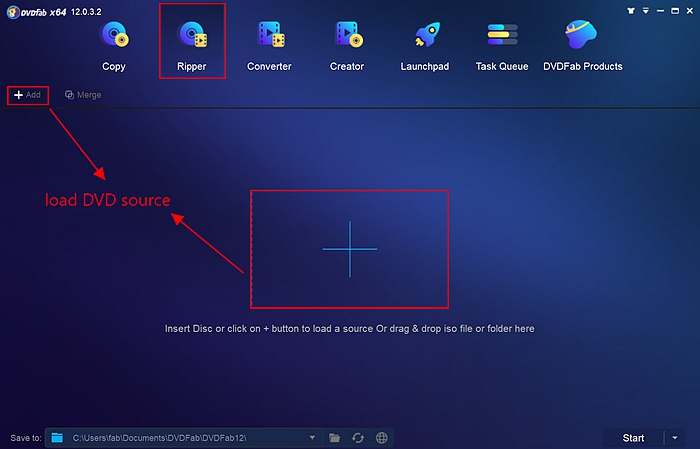The height and width of the screenshot is (449, 700).
Task: Expand the arrow next to Start
Action: pyautogui.click(x=675, y=438)
